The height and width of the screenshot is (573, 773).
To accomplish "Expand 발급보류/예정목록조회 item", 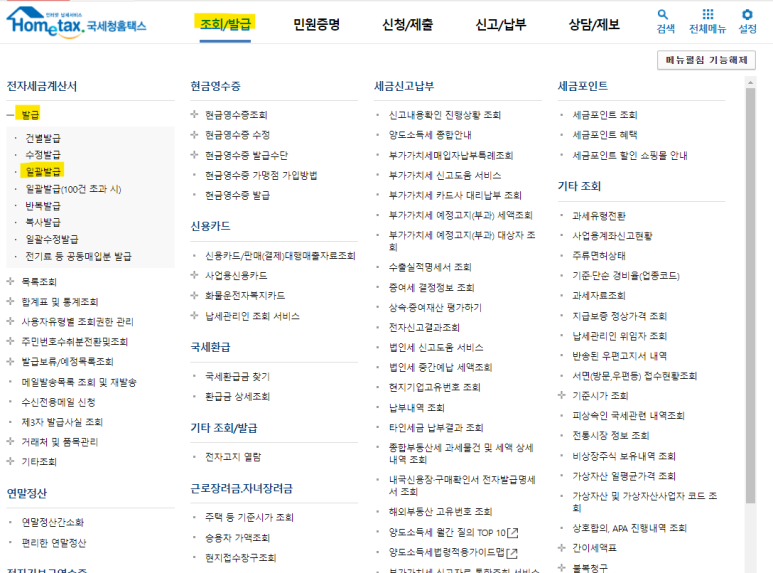I will tap(10, 361).
